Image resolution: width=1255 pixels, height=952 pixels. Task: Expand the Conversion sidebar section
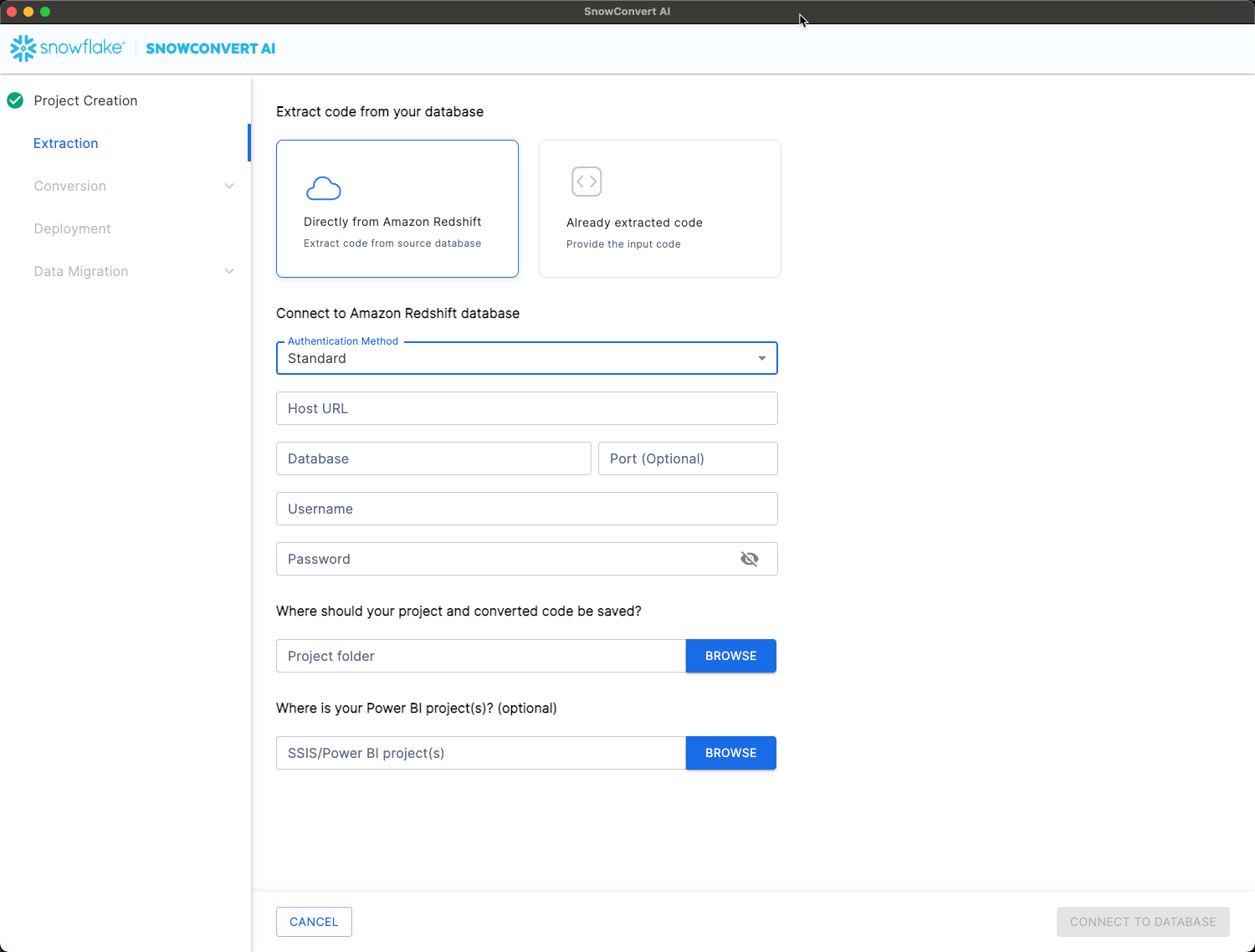(x=229, y=186)
